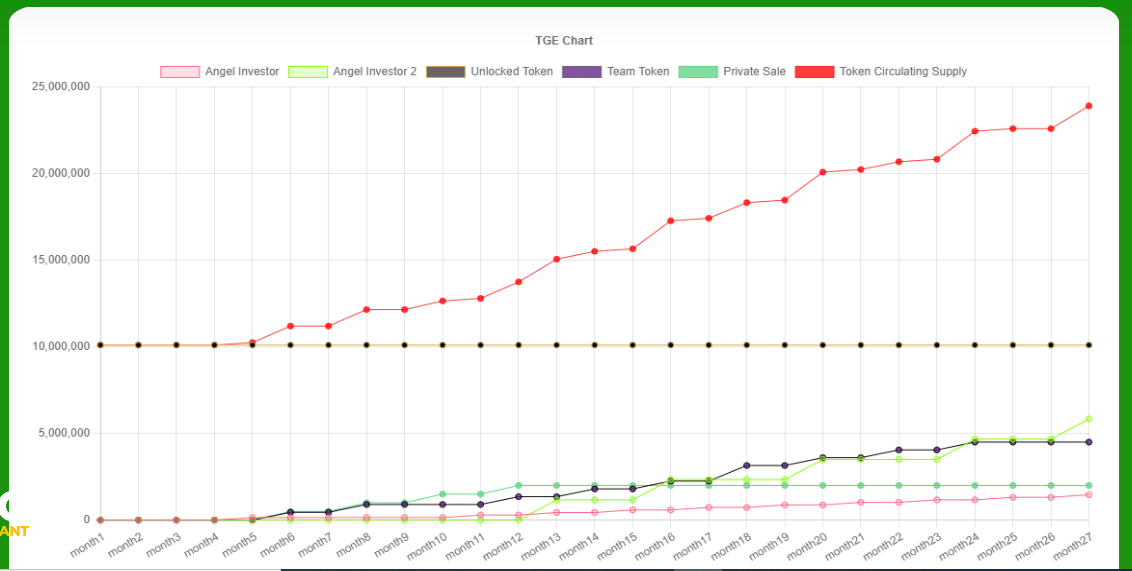Screen dimensions: 1132x571
Task: Click Angel Investor 2 point at month27
Action: (1089, 419)
